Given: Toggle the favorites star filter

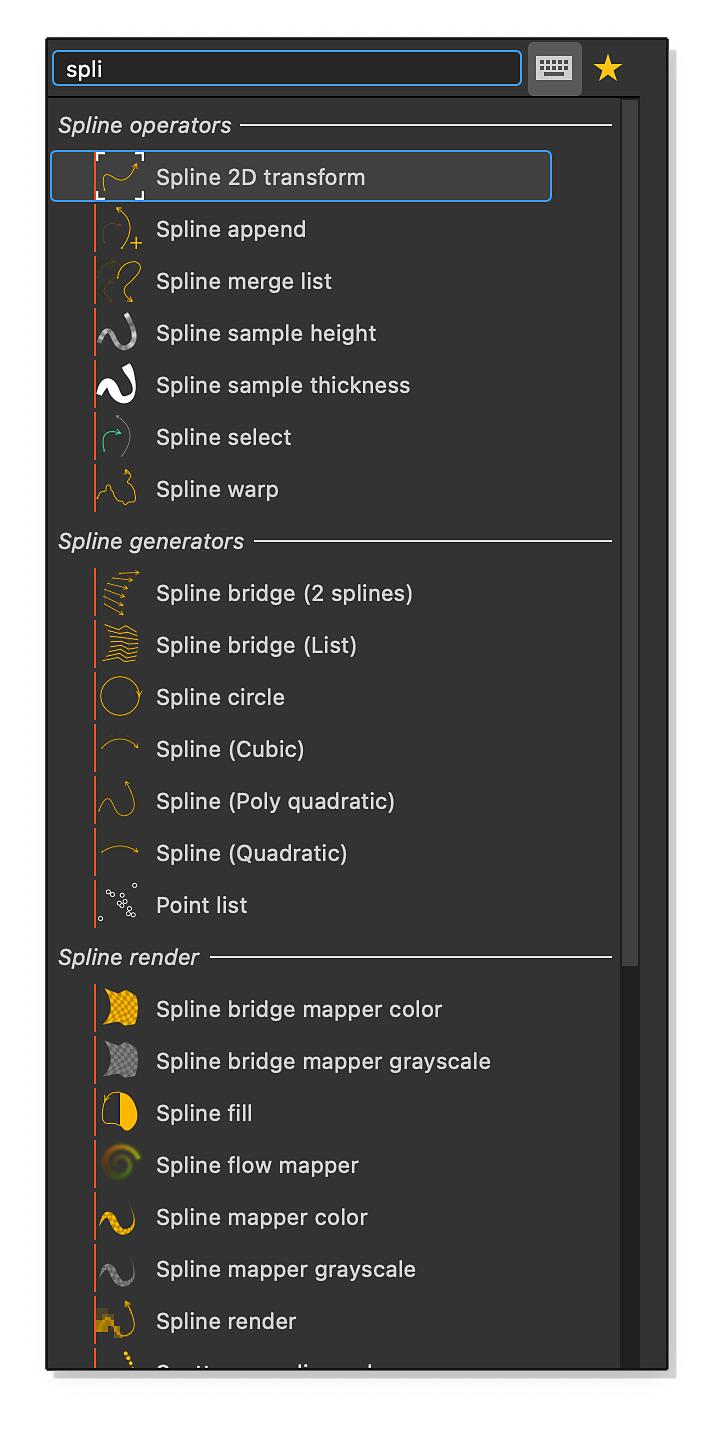Looking at the screenshot, I should [x=608, y=68].
